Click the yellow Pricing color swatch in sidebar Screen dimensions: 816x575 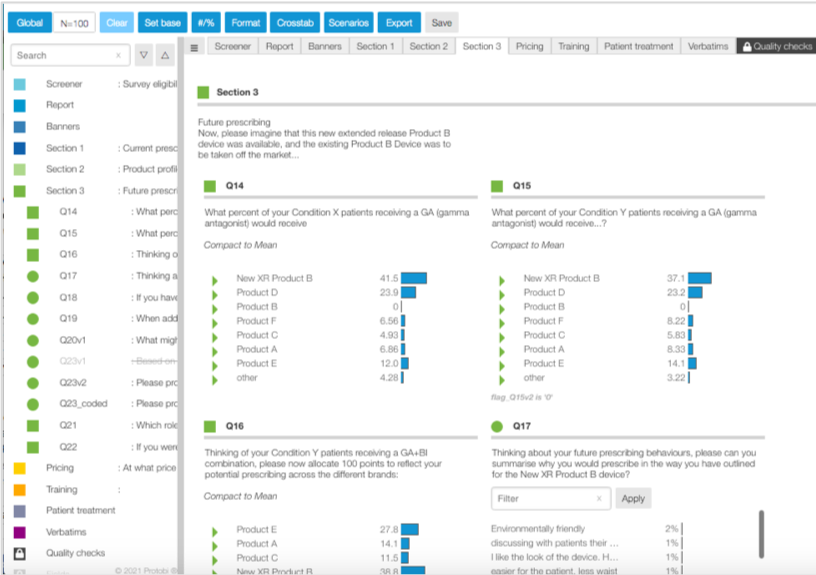[20, 468]
